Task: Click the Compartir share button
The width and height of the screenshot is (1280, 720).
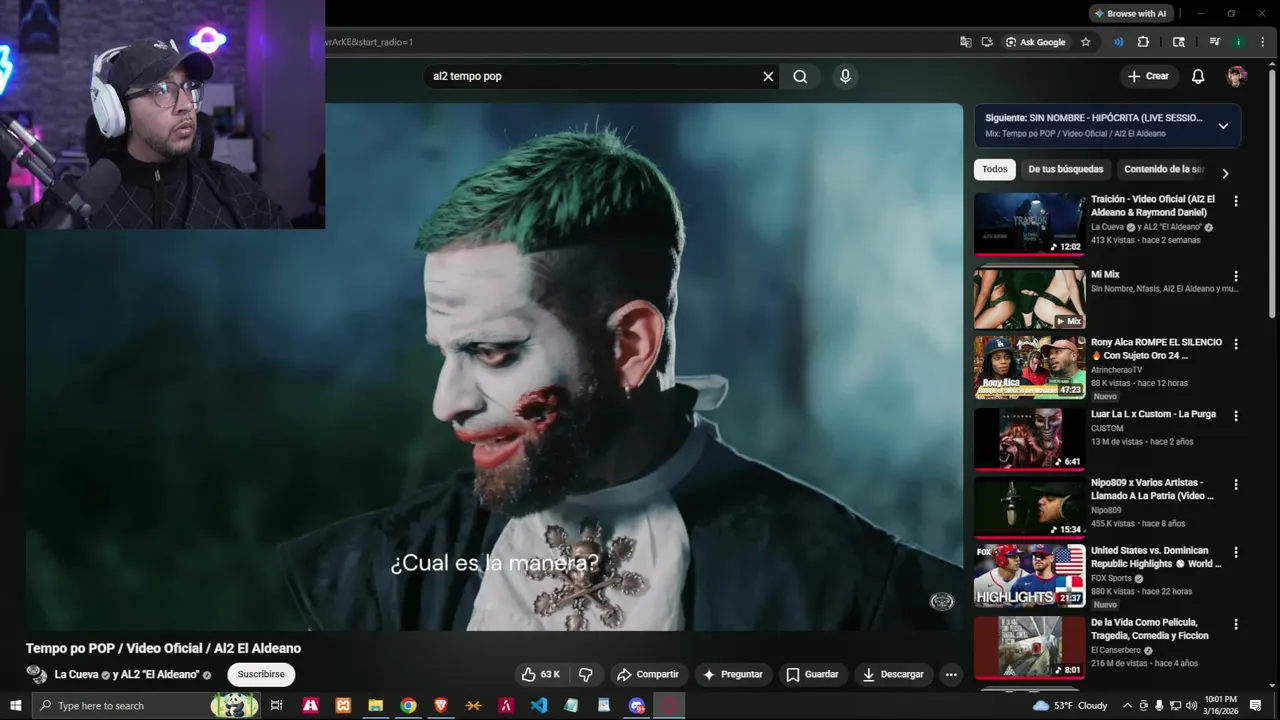Action: (x=648, y=674)
